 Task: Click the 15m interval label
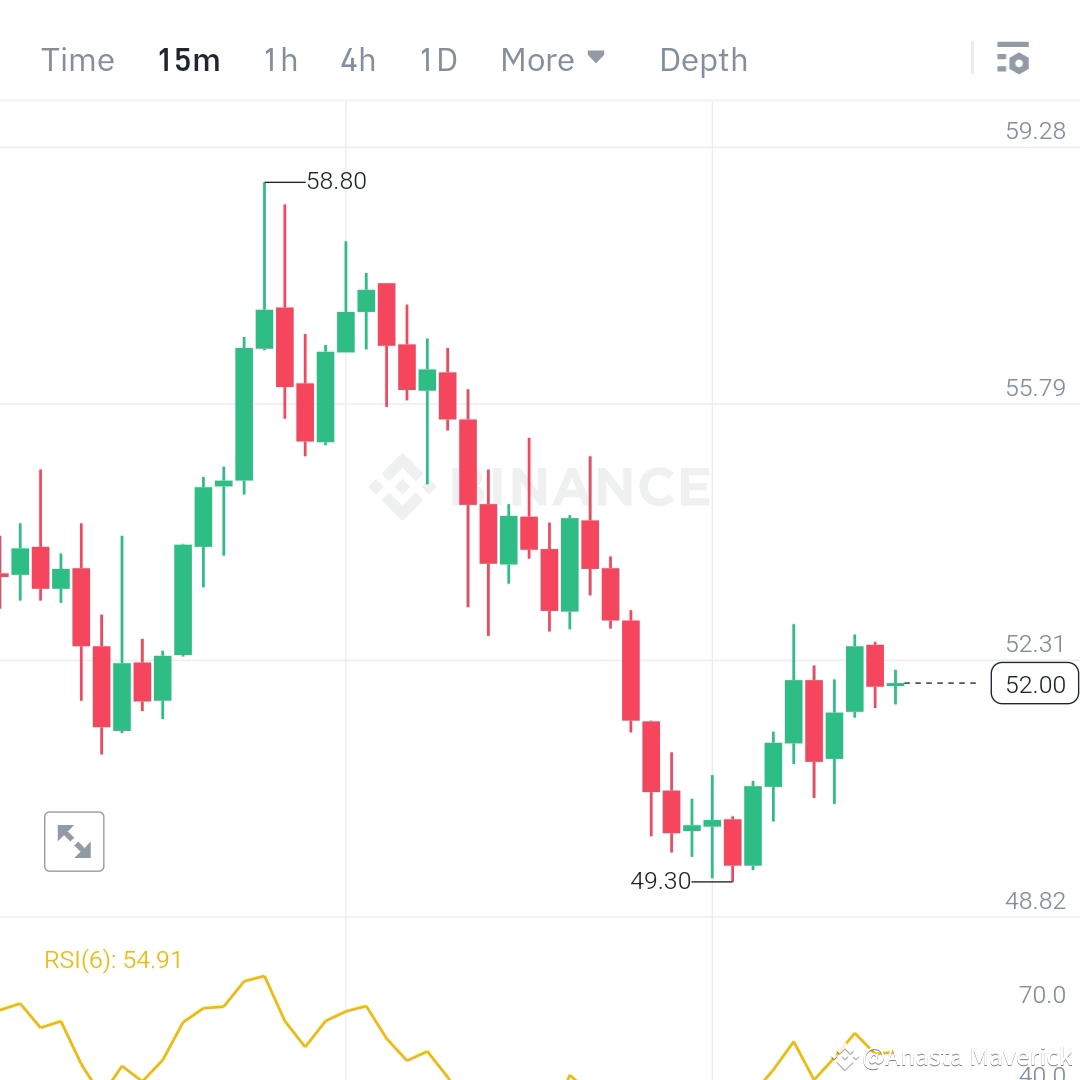(188, 60)
